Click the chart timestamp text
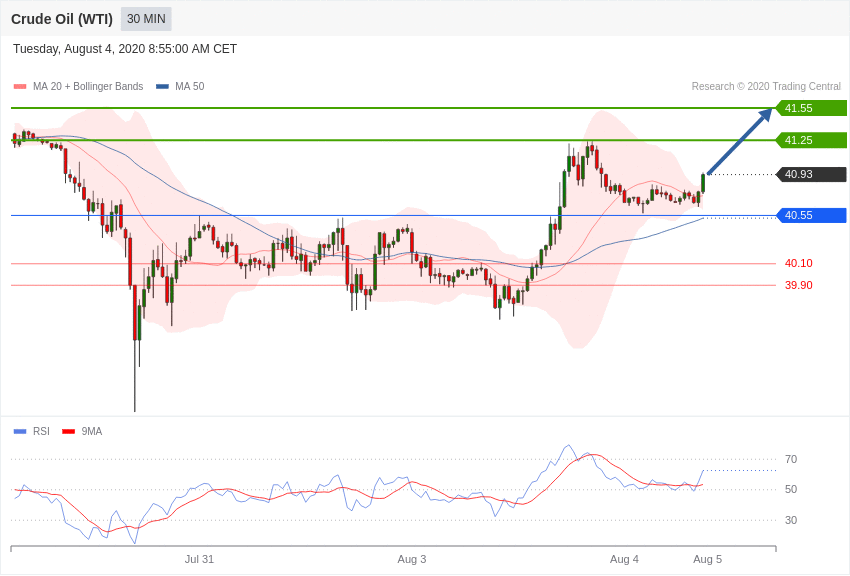 [x=125, y=49]
